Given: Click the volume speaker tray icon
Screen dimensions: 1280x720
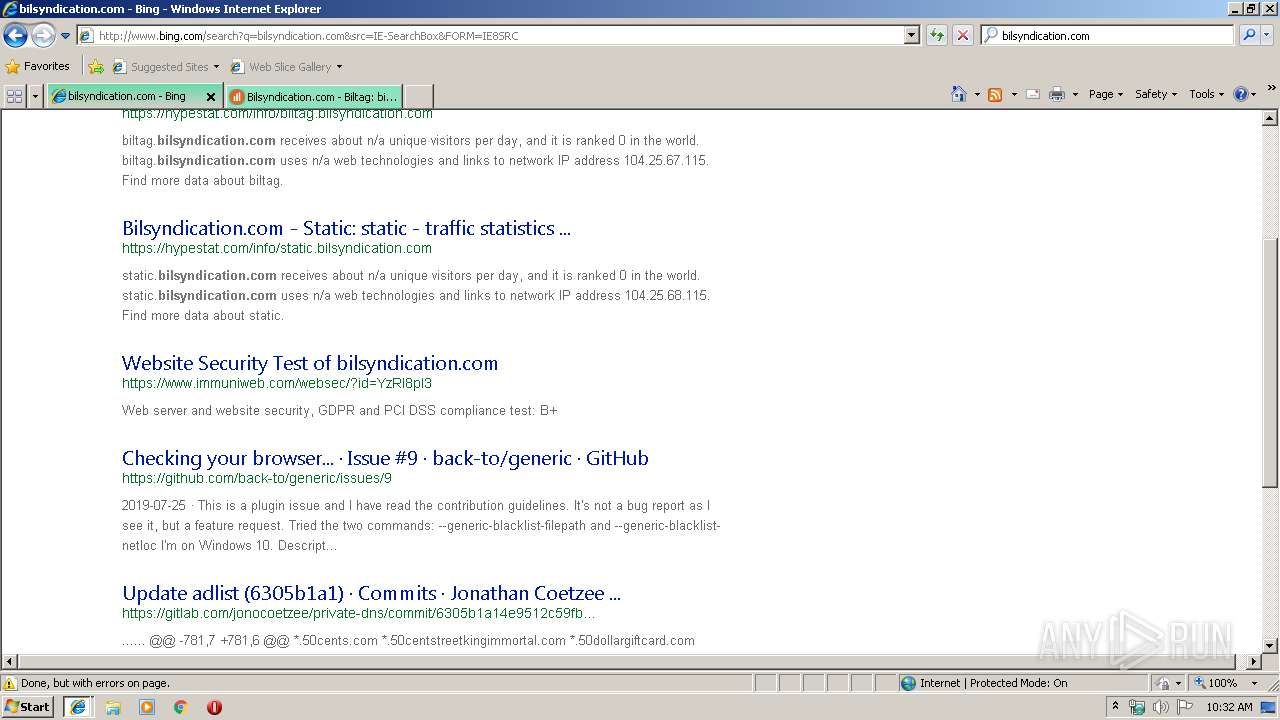Looking at the screenshot, I should point(1160,707).
